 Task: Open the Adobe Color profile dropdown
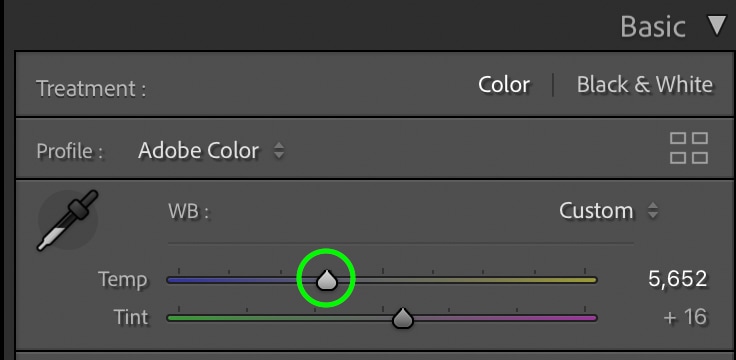199,151
